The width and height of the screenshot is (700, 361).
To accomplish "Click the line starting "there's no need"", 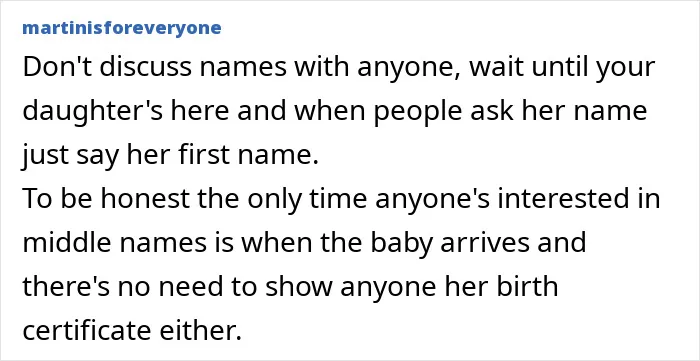I will pos(290,287).
